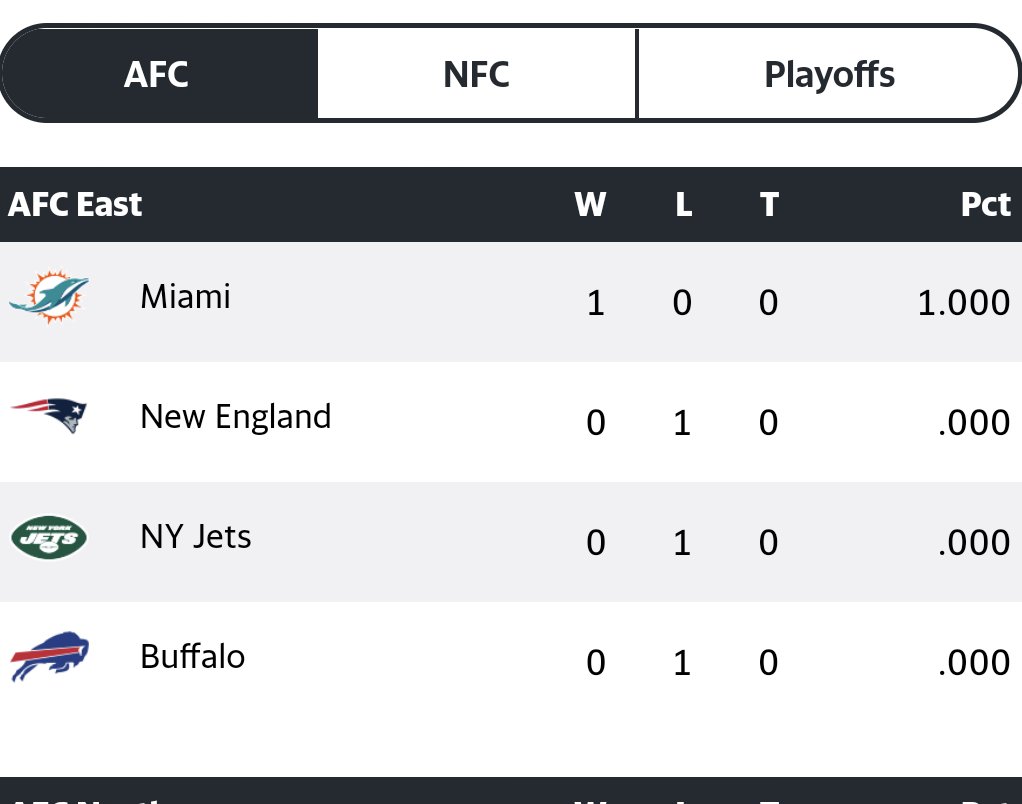Viewport: 1022px width, 804px height.
Task: Open the New England team link
Action: [x=235, y=416]
